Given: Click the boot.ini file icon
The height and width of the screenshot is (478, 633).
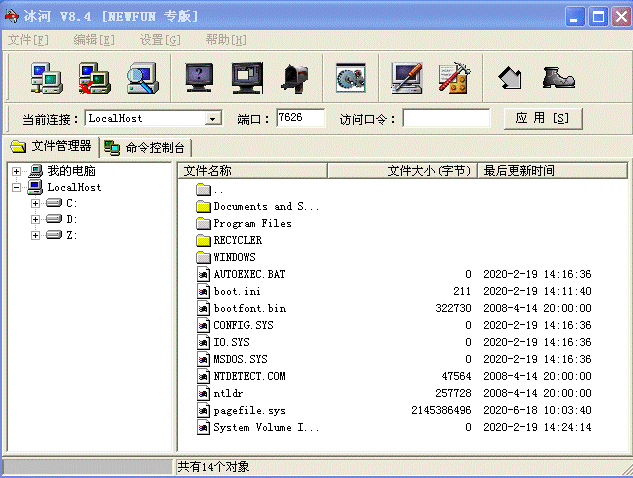Looking at the screenshot, I should (x=203, y=291).
